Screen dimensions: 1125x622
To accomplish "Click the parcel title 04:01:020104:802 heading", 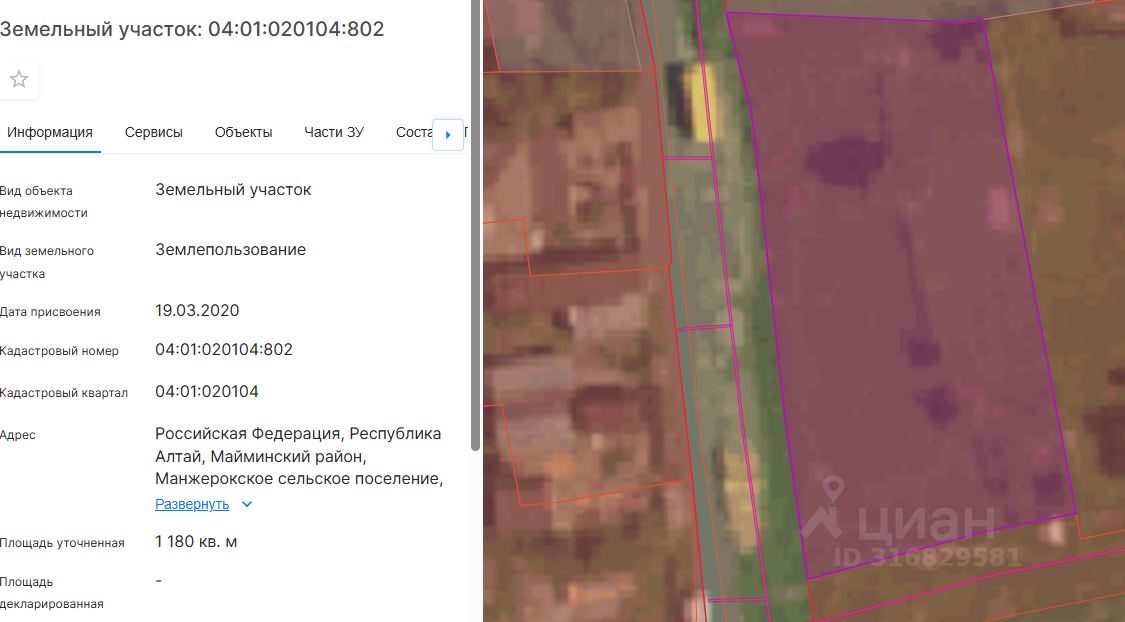I will pos(192,29).
